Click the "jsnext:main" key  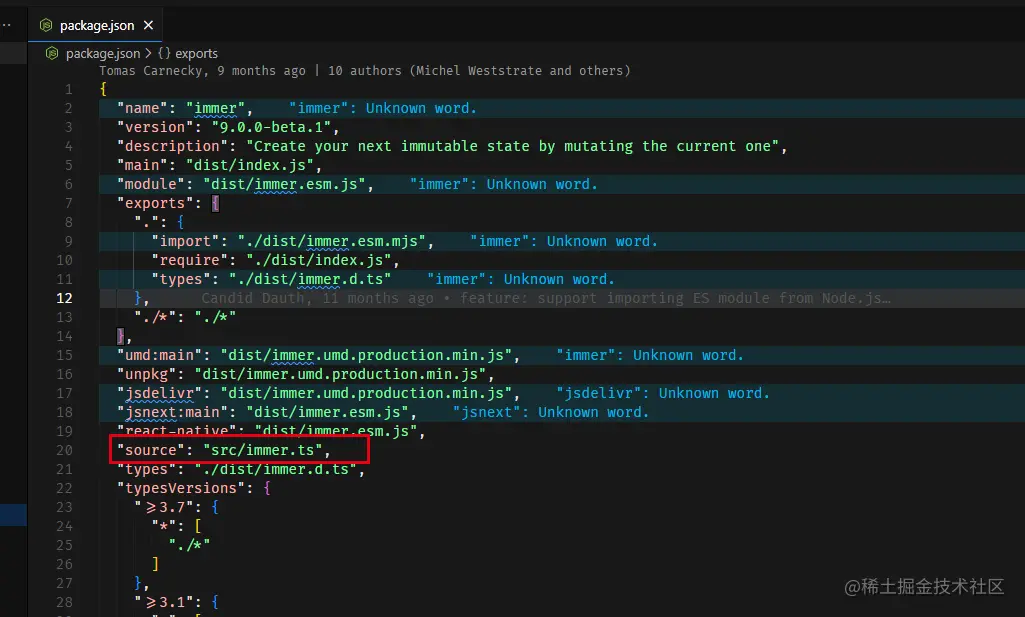click(173, 412)
